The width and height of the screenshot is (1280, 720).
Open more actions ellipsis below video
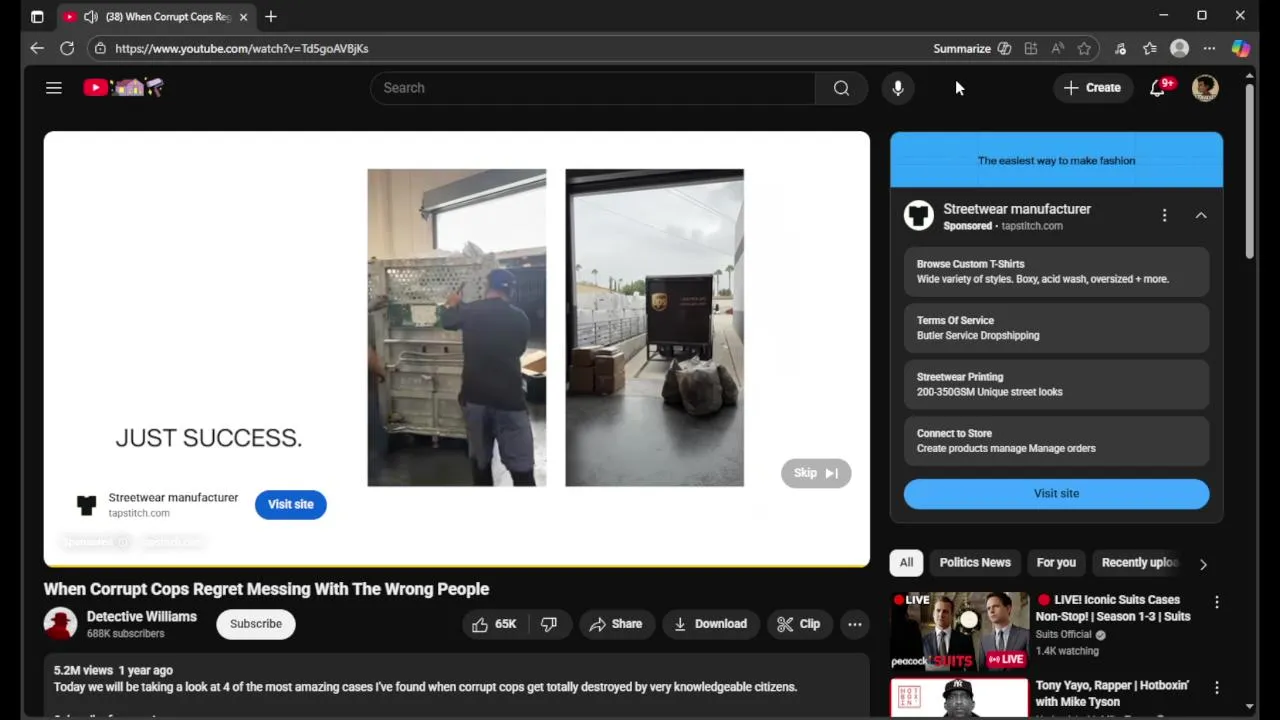855,624
